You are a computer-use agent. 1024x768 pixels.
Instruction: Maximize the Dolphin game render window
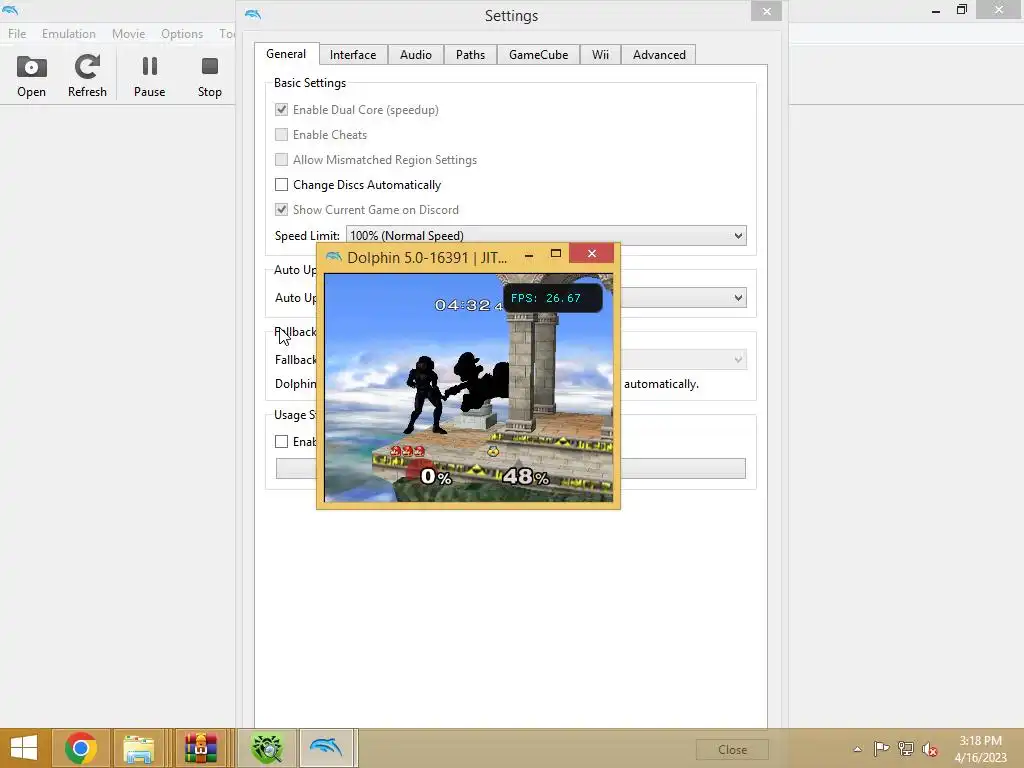tap(556, 253)
